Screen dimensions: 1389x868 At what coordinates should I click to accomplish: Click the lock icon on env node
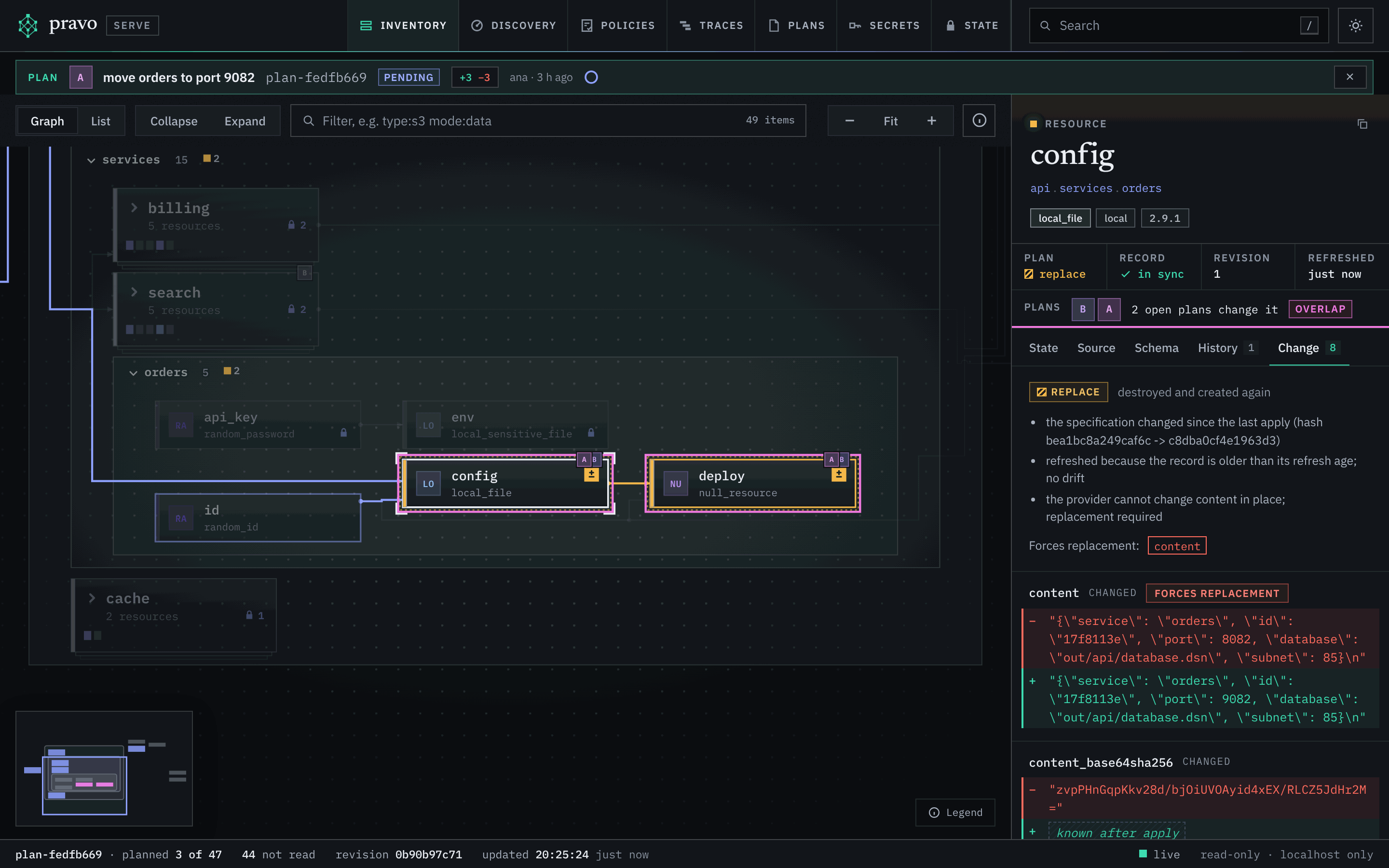pos(591,432)
